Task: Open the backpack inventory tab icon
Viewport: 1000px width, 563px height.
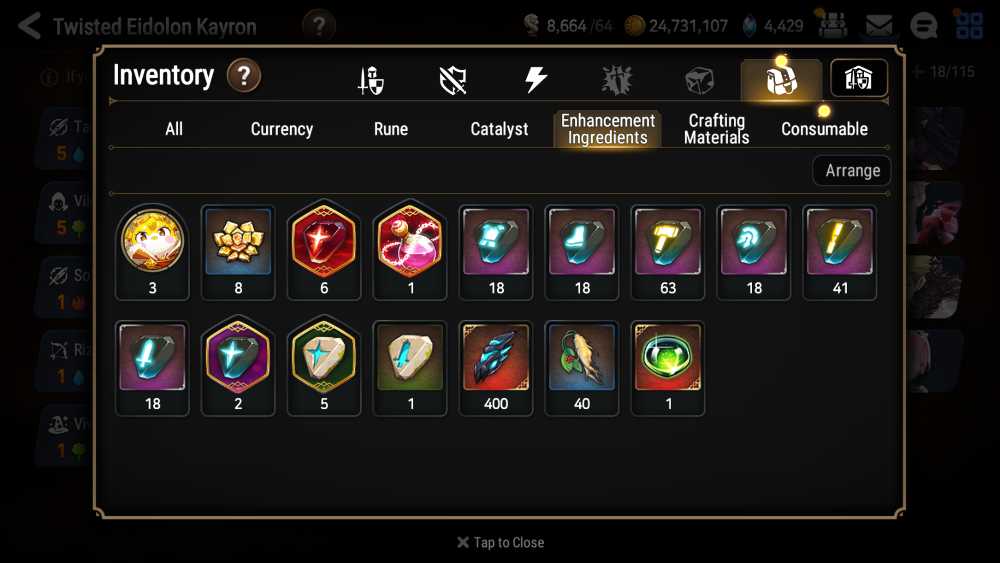Action: pyautogui.click(x=781, y=80)
